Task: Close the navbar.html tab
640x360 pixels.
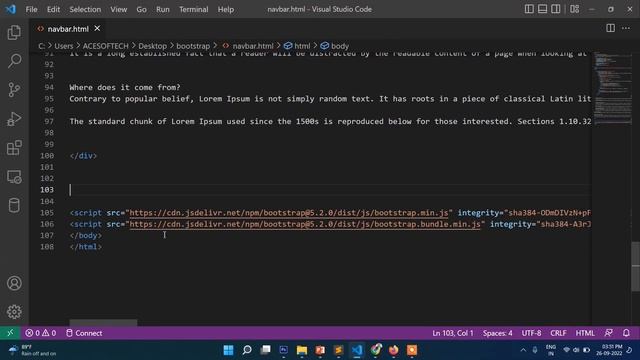Action: (97, 29)
